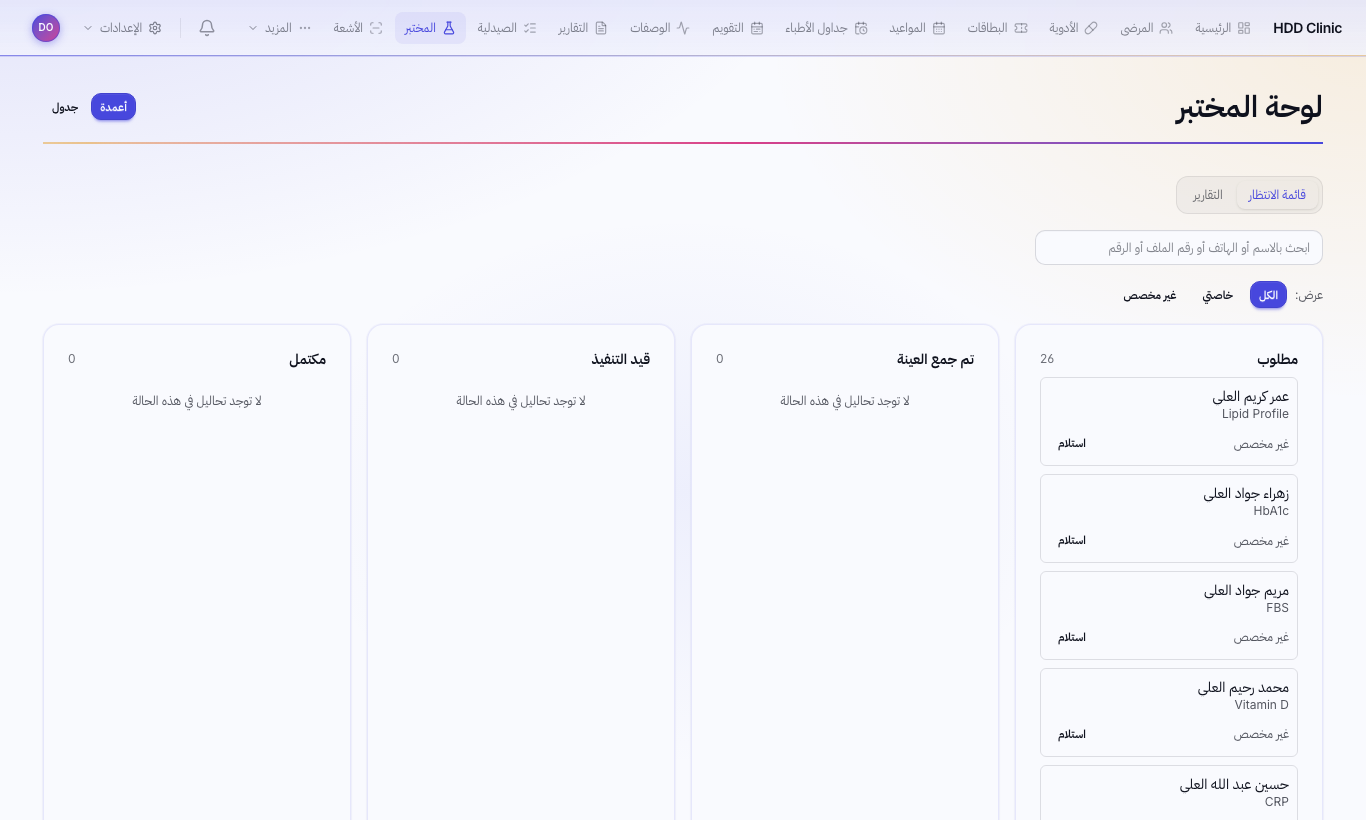Click the تم جمع العينة column header
The width and height of the screenshot is (1366, 820).
point(935,359)
